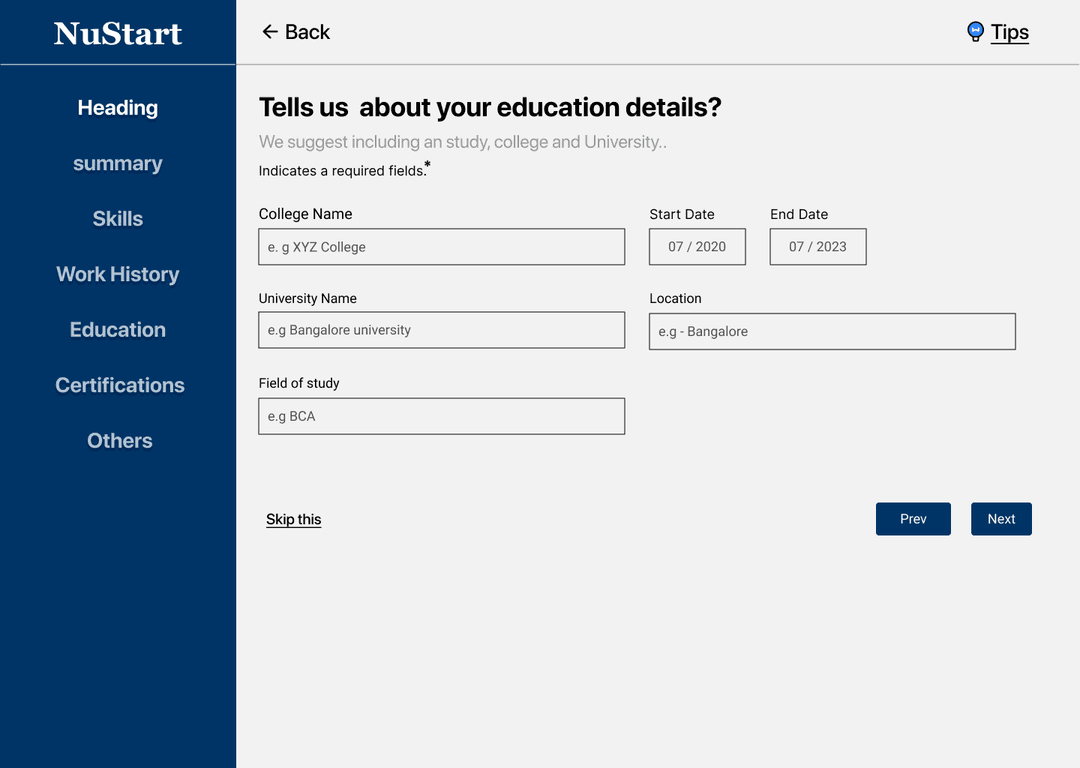This screenshot has width=1080, height=768.
Task: Select the Education sidebar item
Action: click(118, 330)
